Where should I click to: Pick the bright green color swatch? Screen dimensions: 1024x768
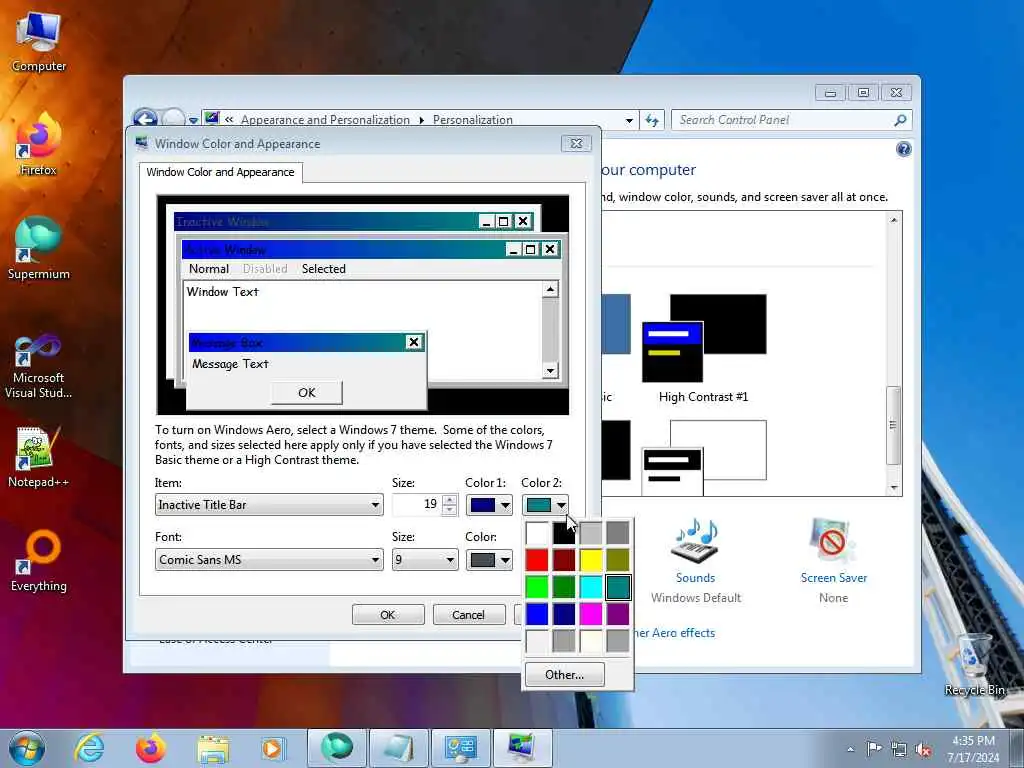(537, 586)
